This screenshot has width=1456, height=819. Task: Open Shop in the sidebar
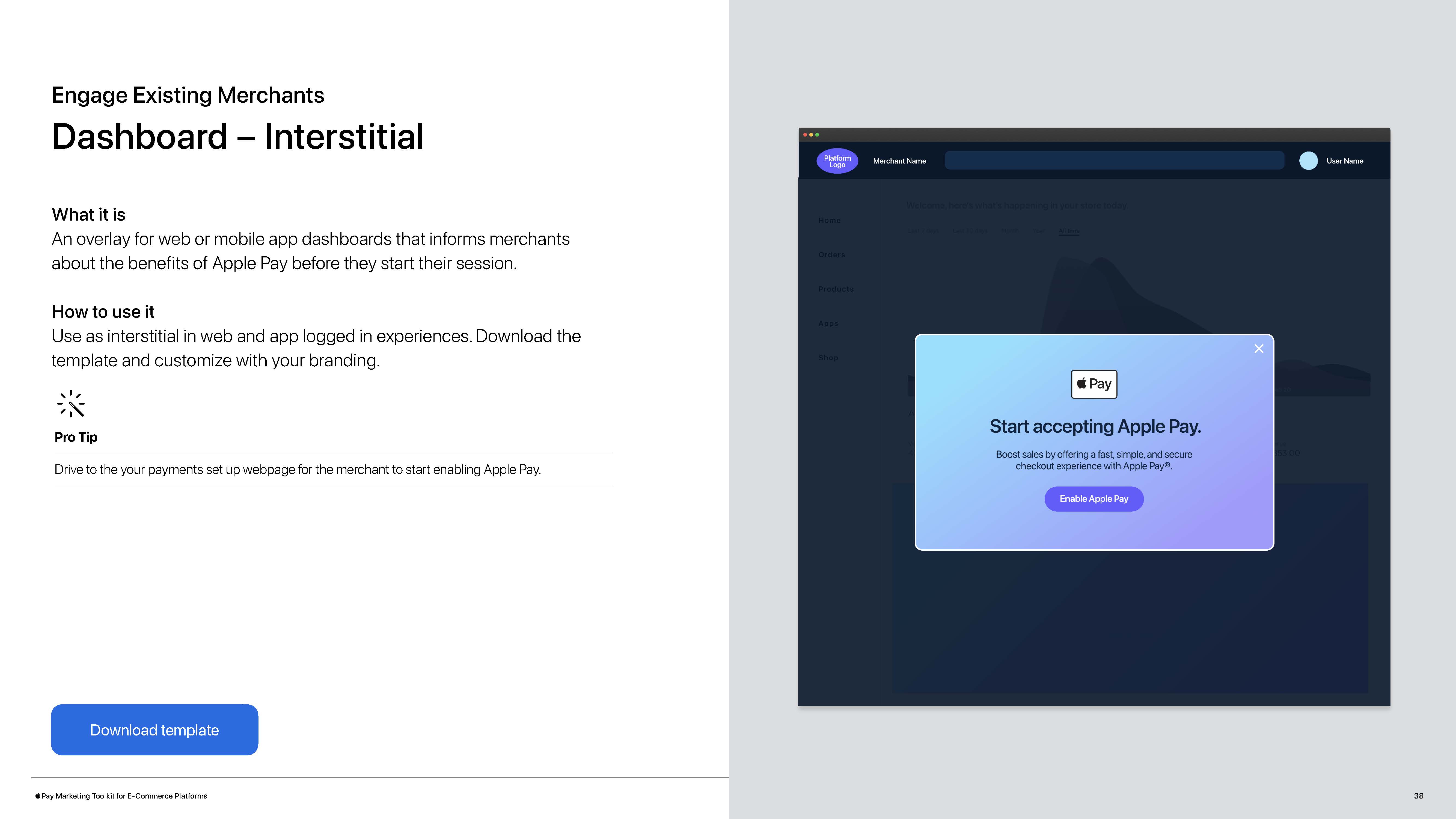(x=828, y=358)
